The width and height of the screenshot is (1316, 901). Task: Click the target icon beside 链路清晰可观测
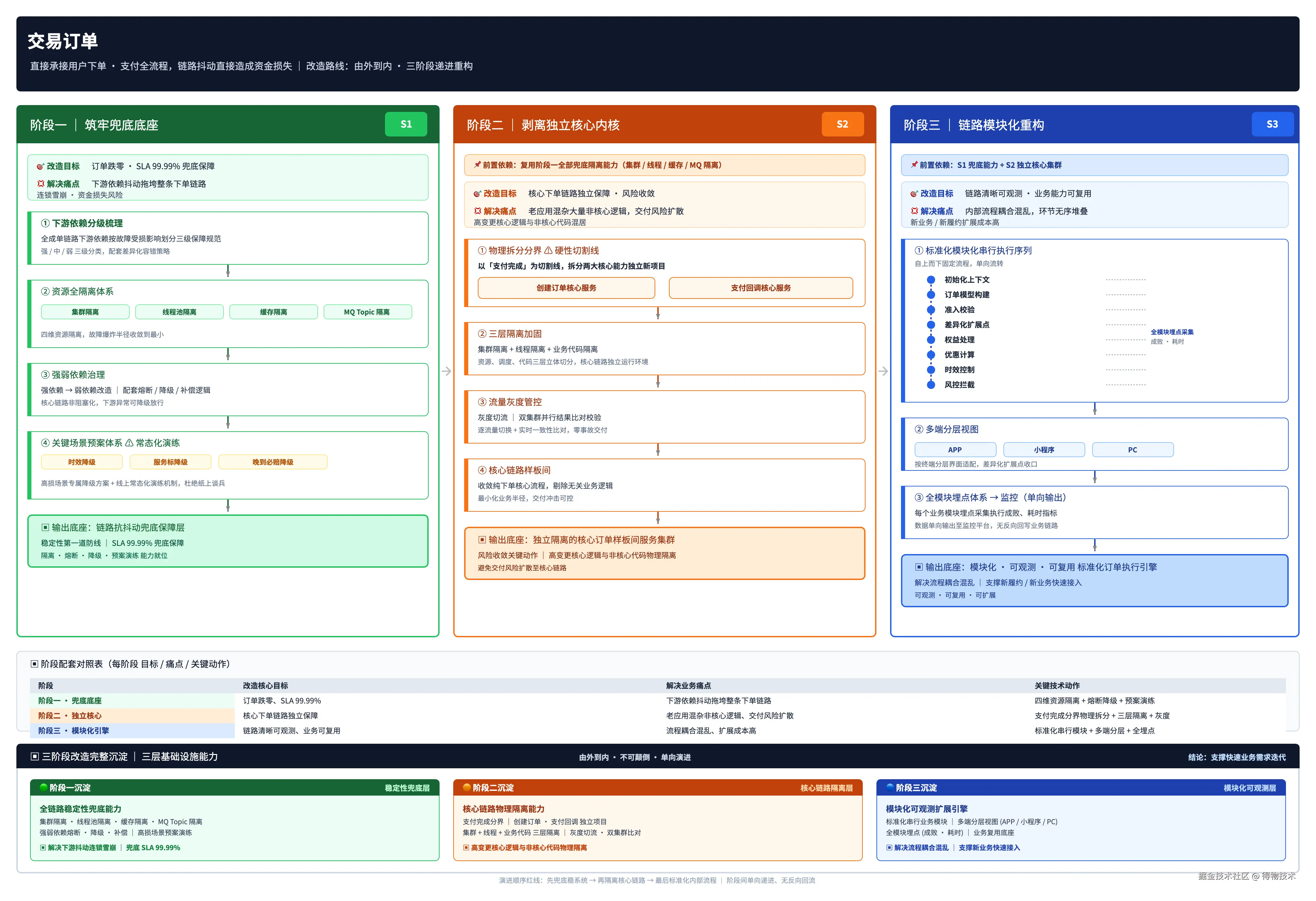click(x=914, y=193)
